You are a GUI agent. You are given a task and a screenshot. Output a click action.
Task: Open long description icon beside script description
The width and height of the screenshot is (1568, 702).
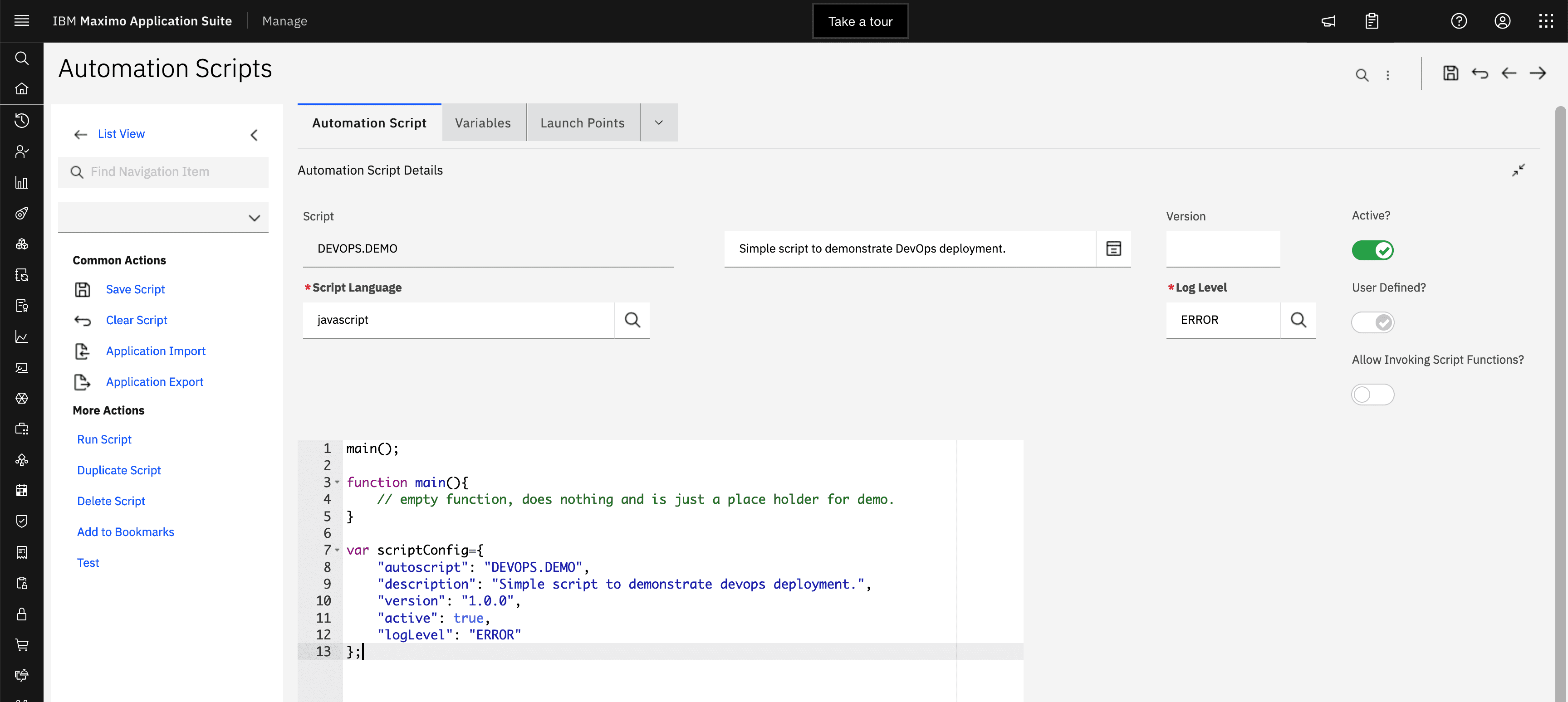point(1113,248)
